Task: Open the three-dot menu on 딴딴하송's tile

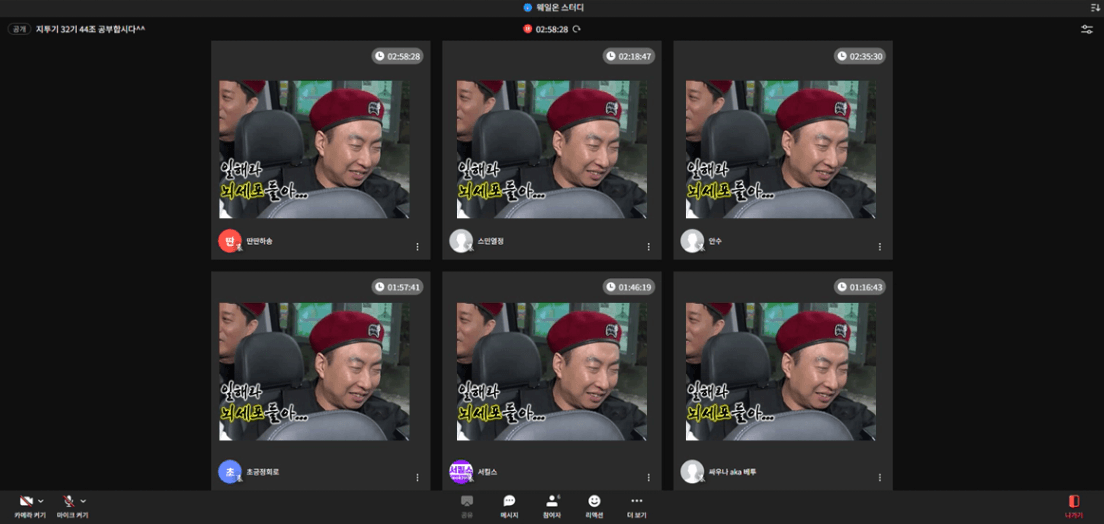Action: (x=417, y=246)
